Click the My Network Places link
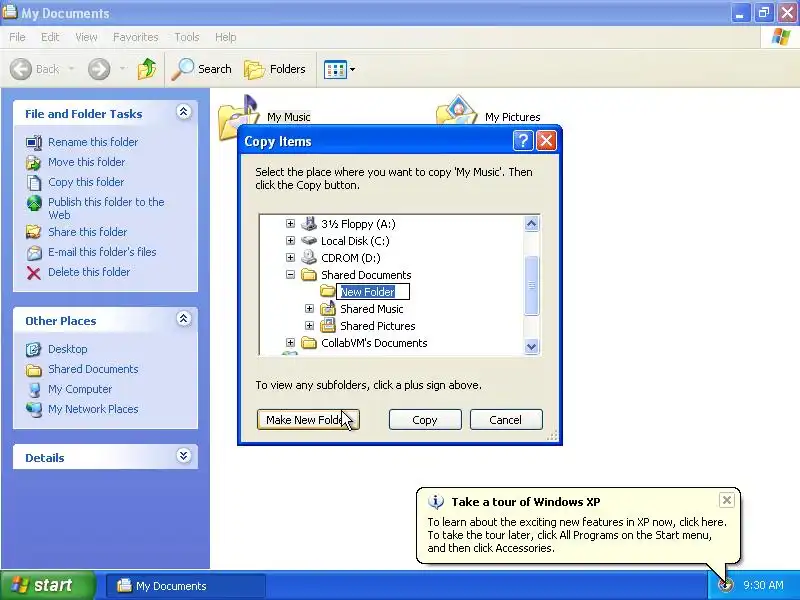The height and width of the screenshot is (600, 800). click(93, 409)
